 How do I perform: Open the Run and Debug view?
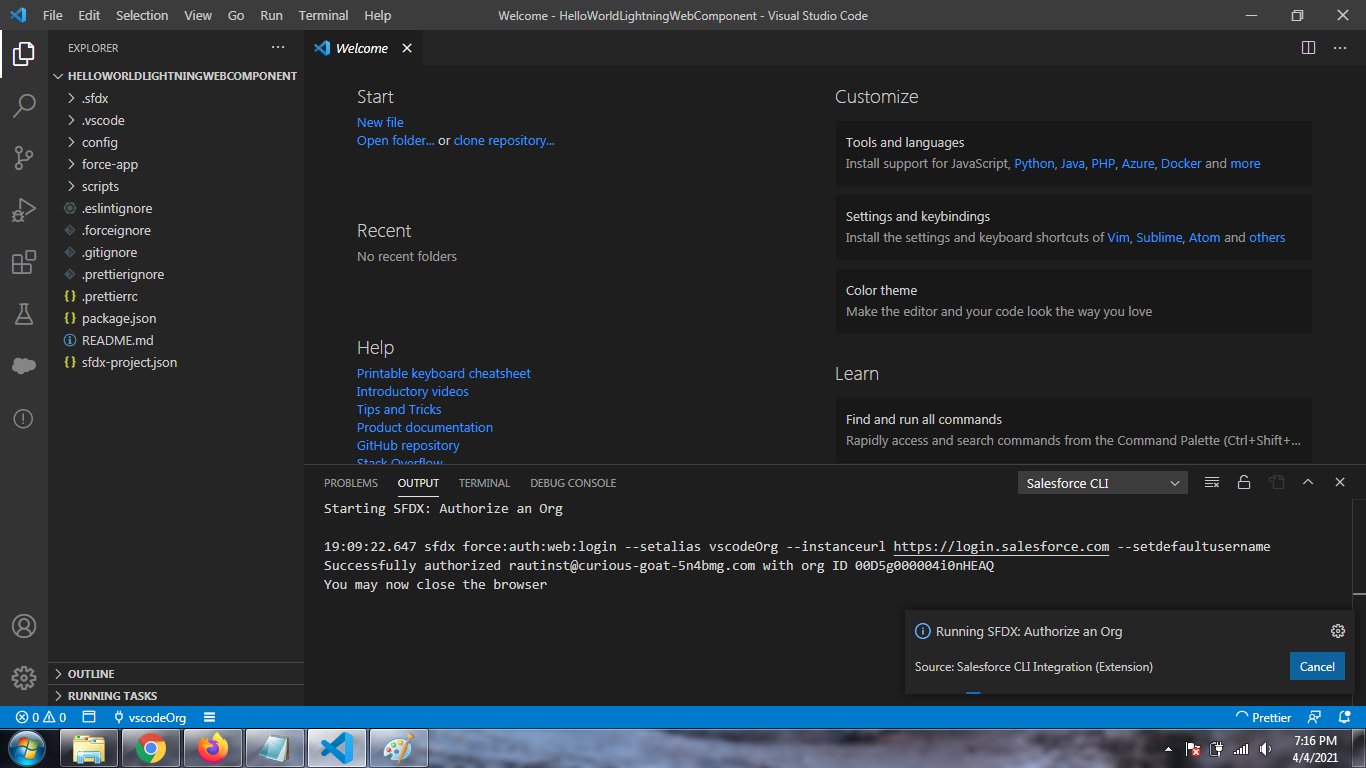pos(24,210)
